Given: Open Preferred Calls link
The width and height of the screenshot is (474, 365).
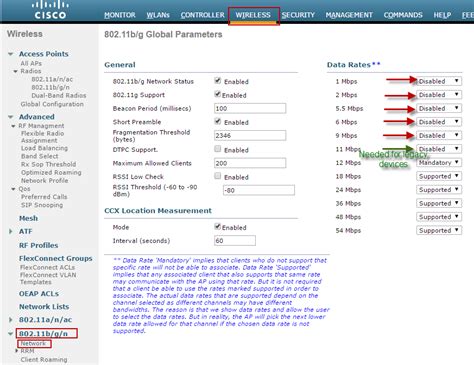Looking at the screenshot, I should tap(44, 197).
